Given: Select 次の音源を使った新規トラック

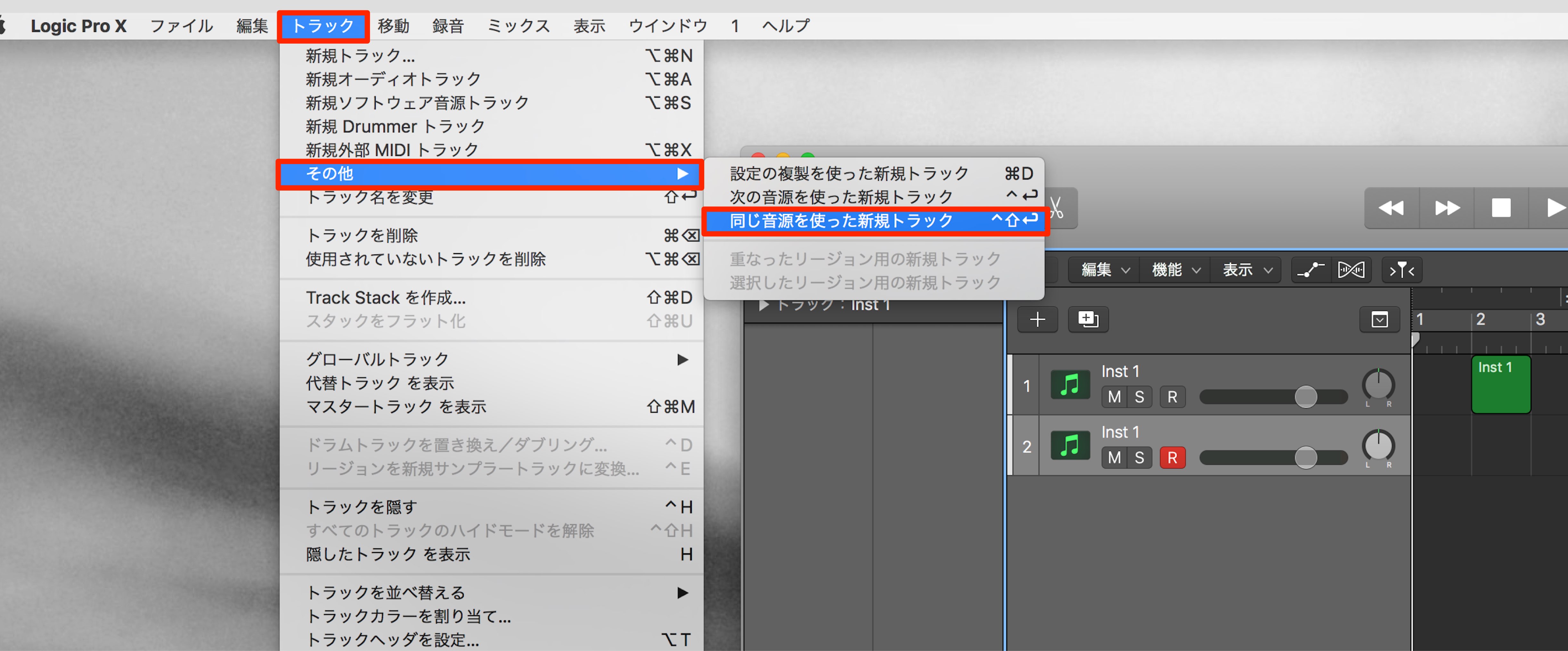Looking at the screenshot, I should click(x=874, y=197).
